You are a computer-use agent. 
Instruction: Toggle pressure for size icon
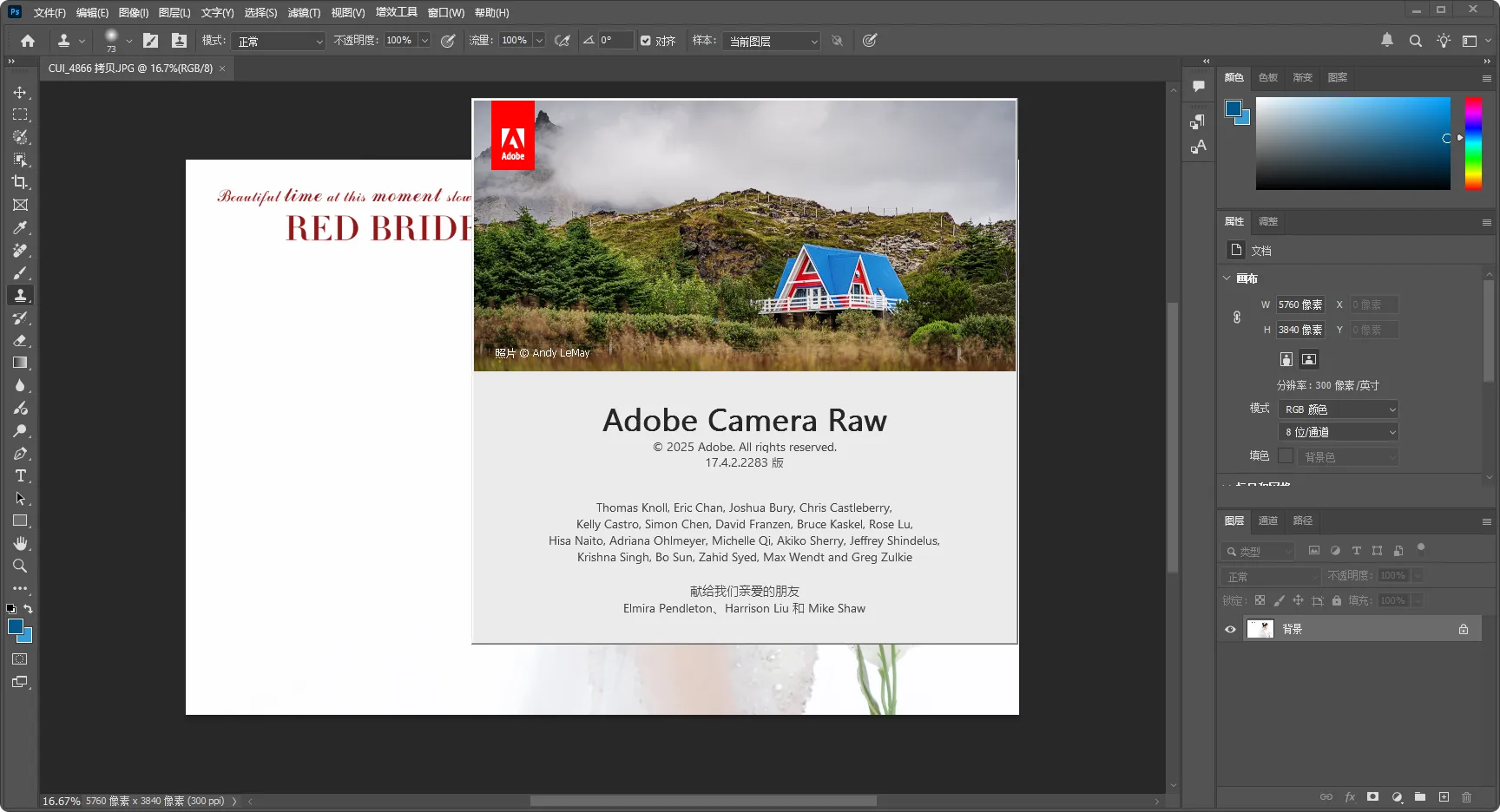870,41
